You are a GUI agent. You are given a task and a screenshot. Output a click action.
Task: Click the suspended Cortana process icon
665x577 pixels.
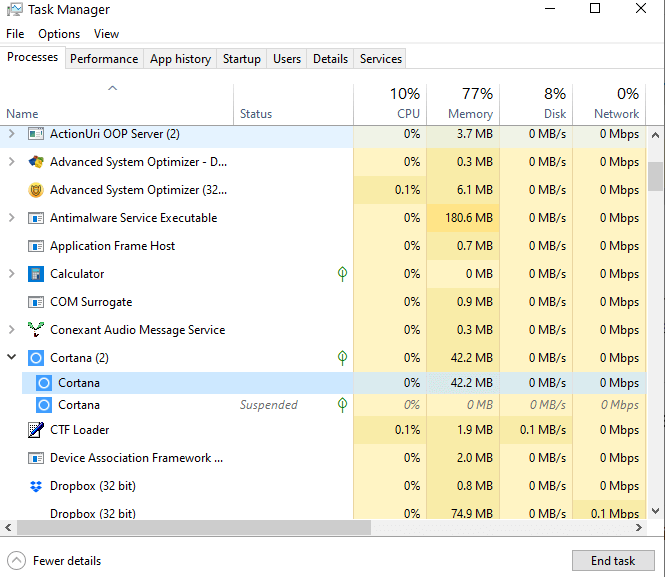click(x=44, y=405)
